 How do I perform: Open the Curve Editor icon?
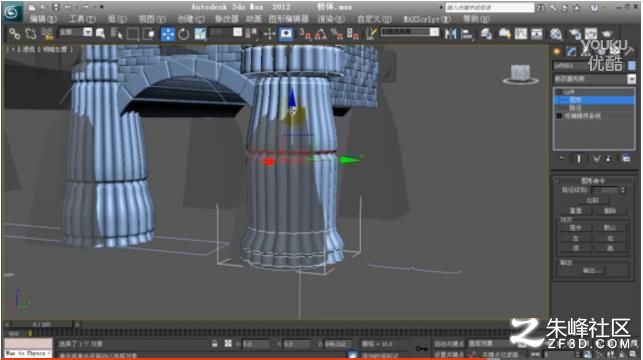521,34
